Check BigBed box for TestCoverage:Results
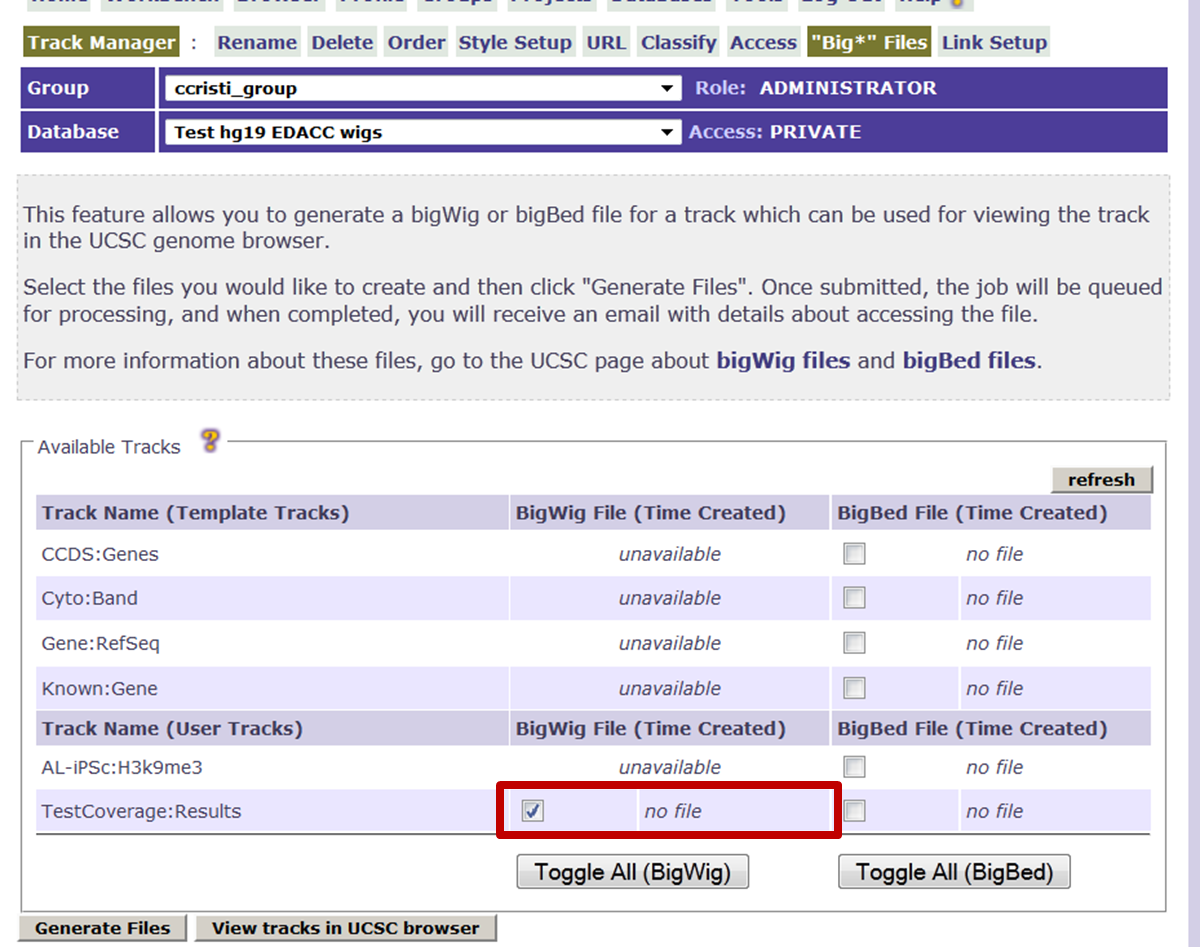1200x947 pixels. tap(854, 811)
